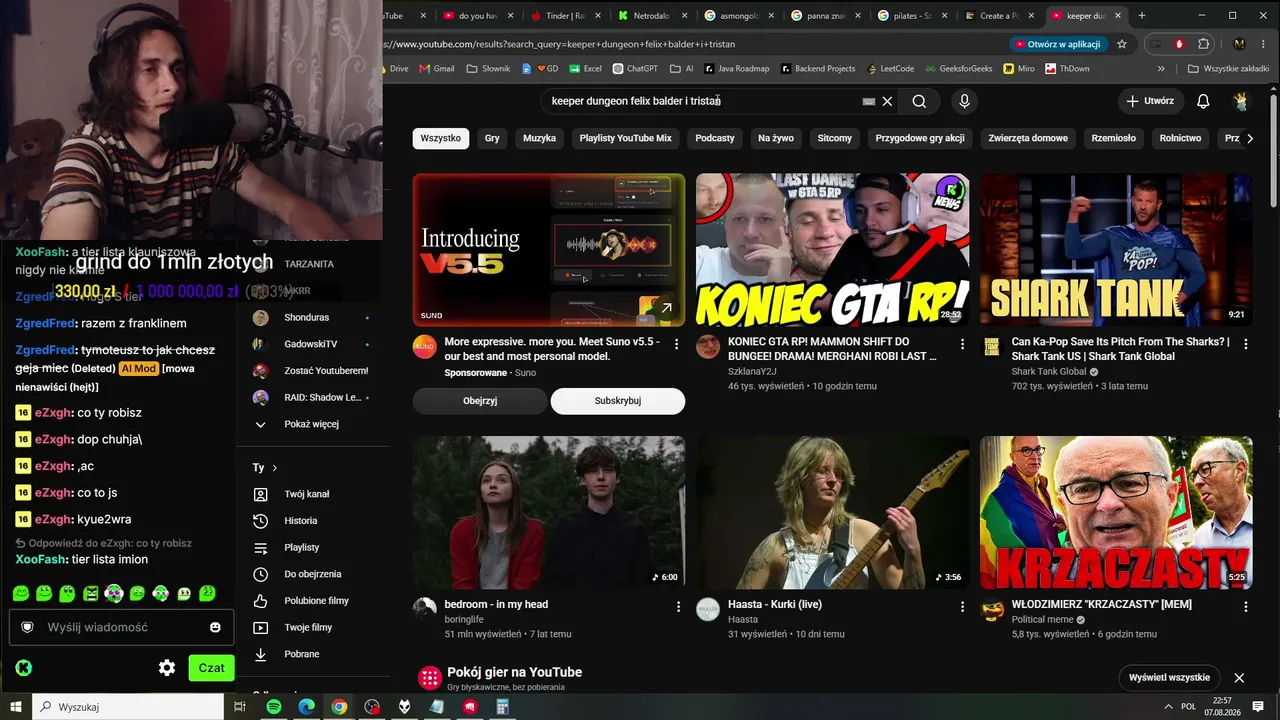Click the YouTube search magnifier button
Viewport: 1280px width, 720px height.
[x=919, y=101]
